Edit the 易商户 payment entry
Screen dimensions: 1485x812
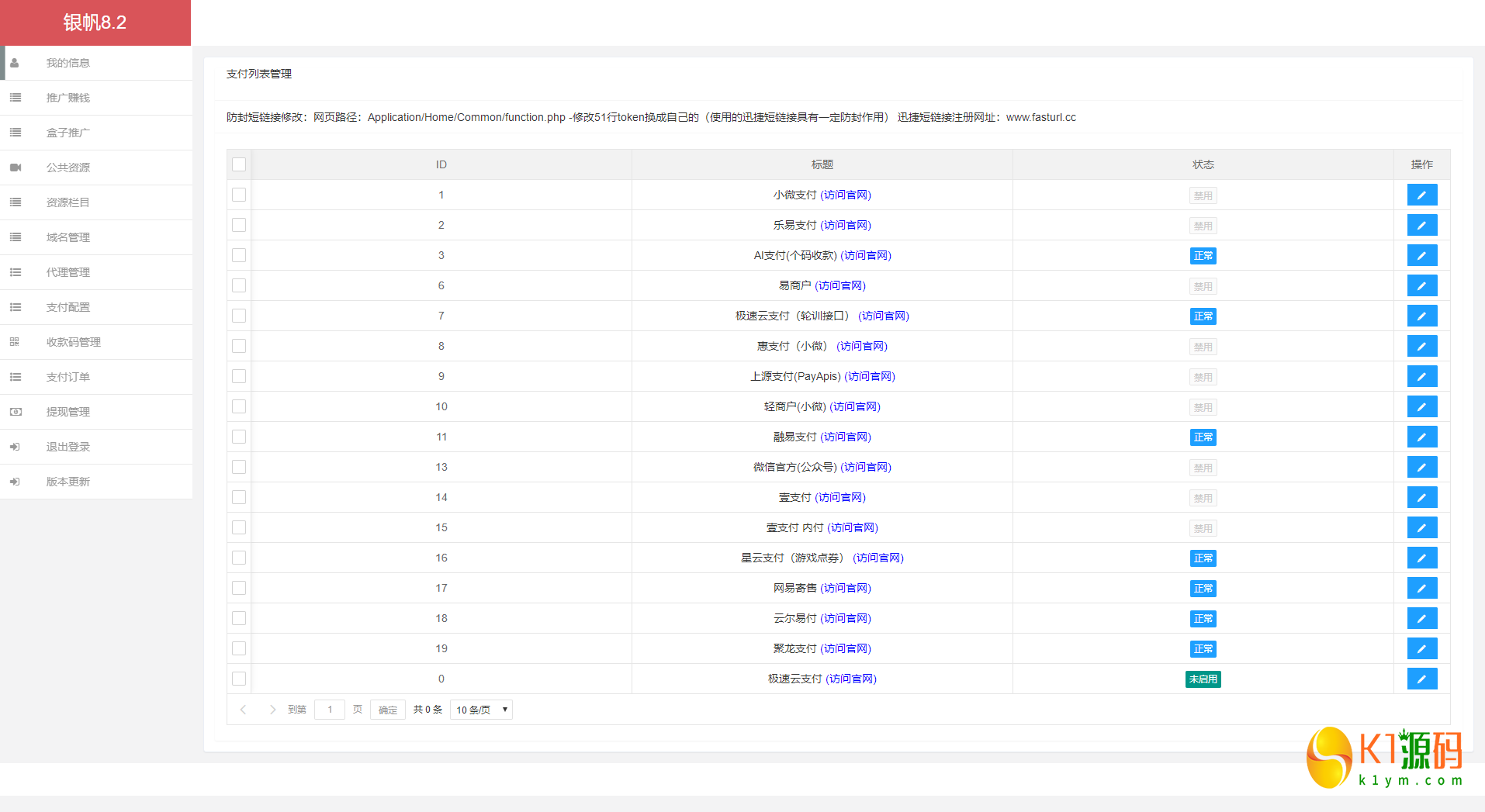(x=1421, y=285)
